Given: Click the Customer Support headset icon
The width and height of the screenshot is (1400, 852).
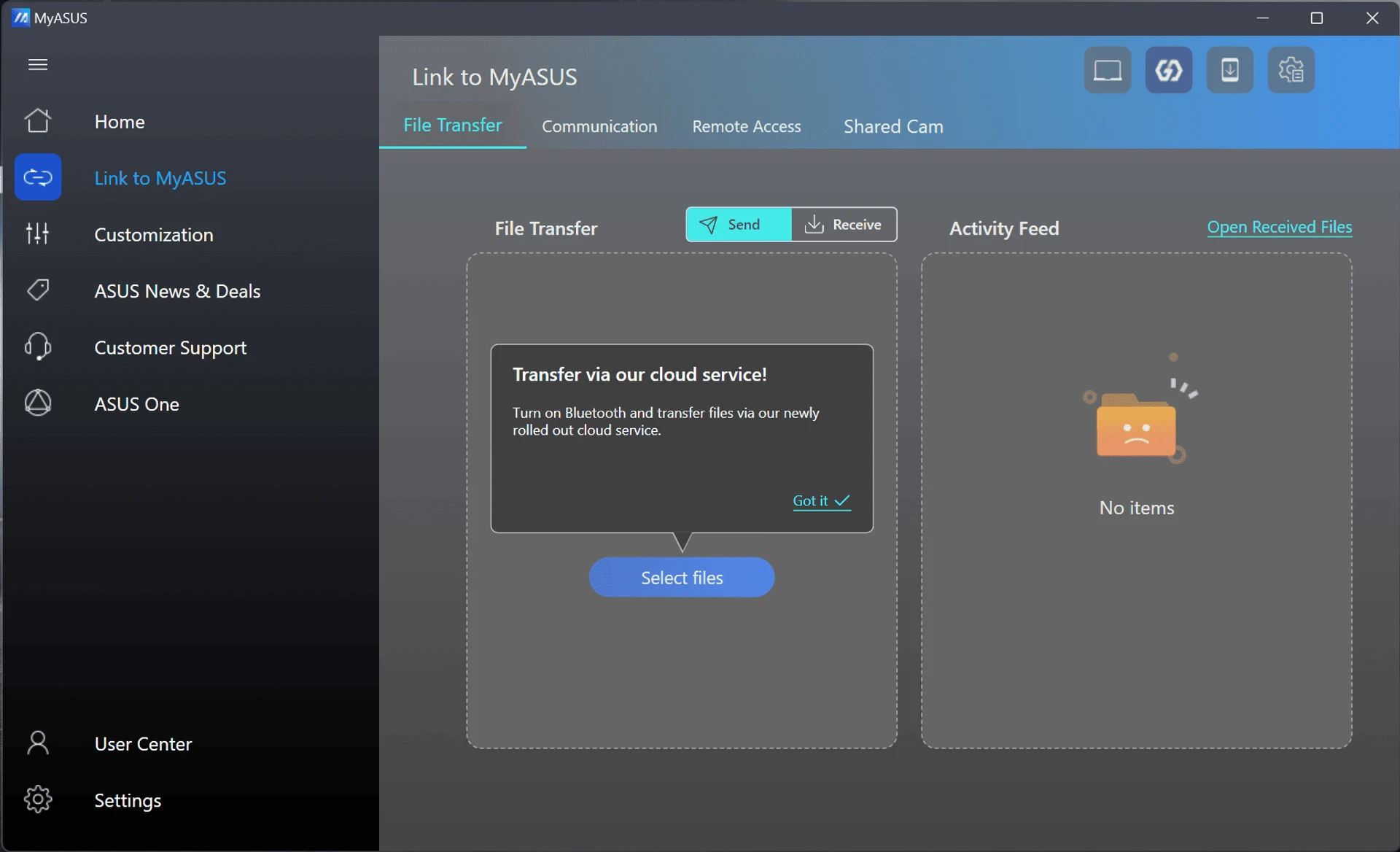Looking at the screenshot, I should [38, 346].
